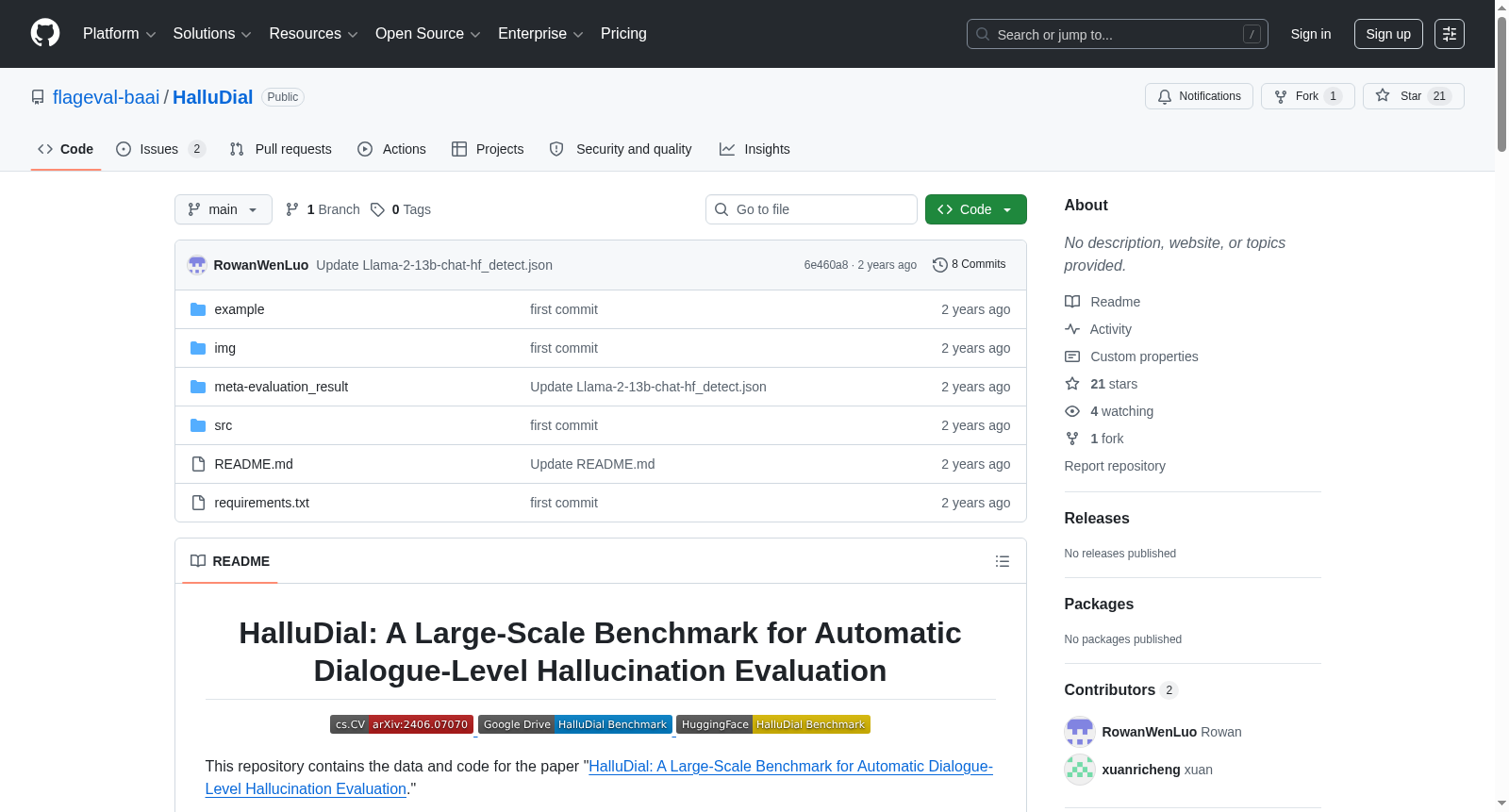Select the README tab header
Viewport: 1509px width, 812px height.
pyautogui.click(x=230, y=561)
